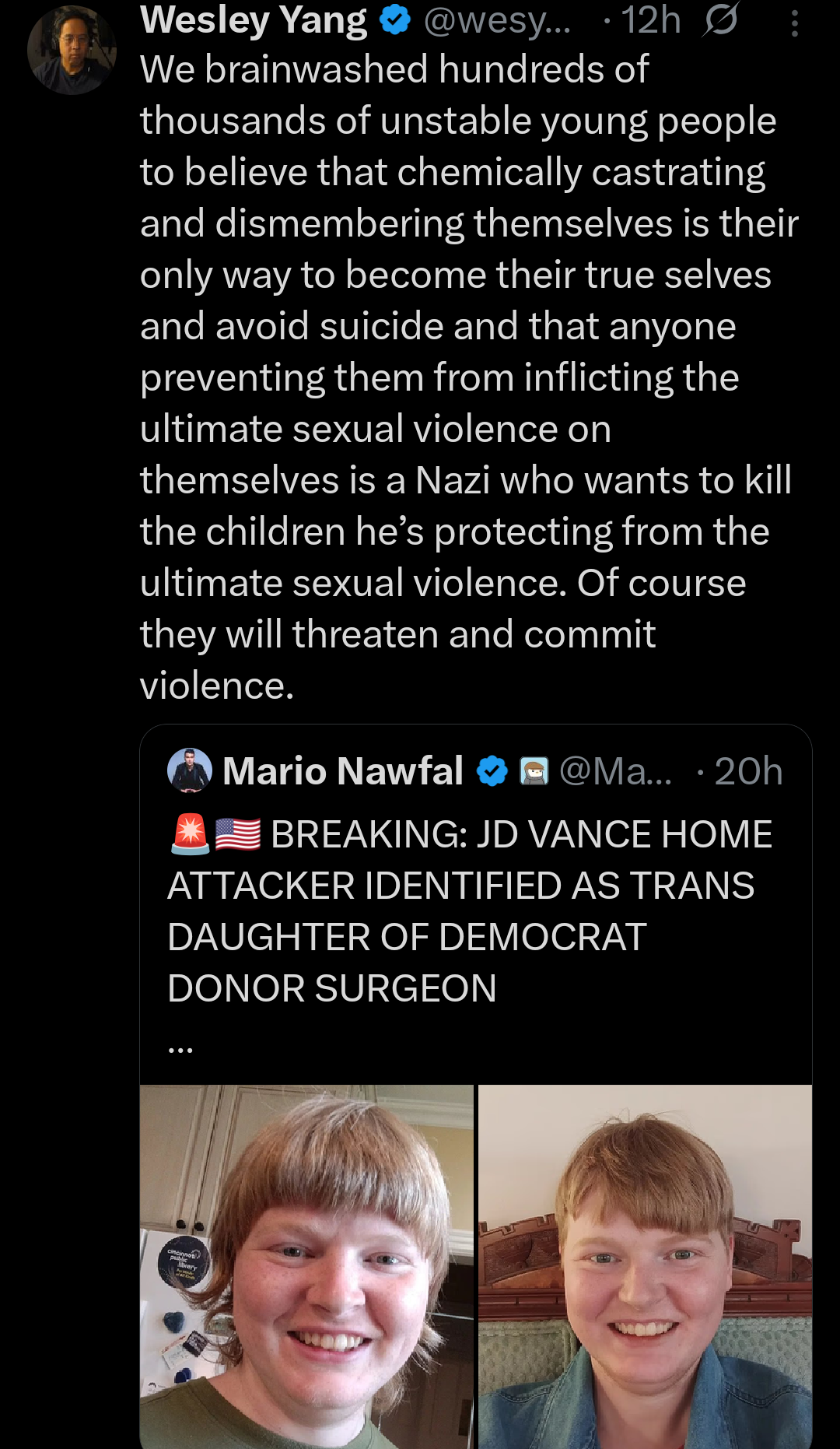Click the 12h timestamp on Wesley Yang's post

pos(653,21)
